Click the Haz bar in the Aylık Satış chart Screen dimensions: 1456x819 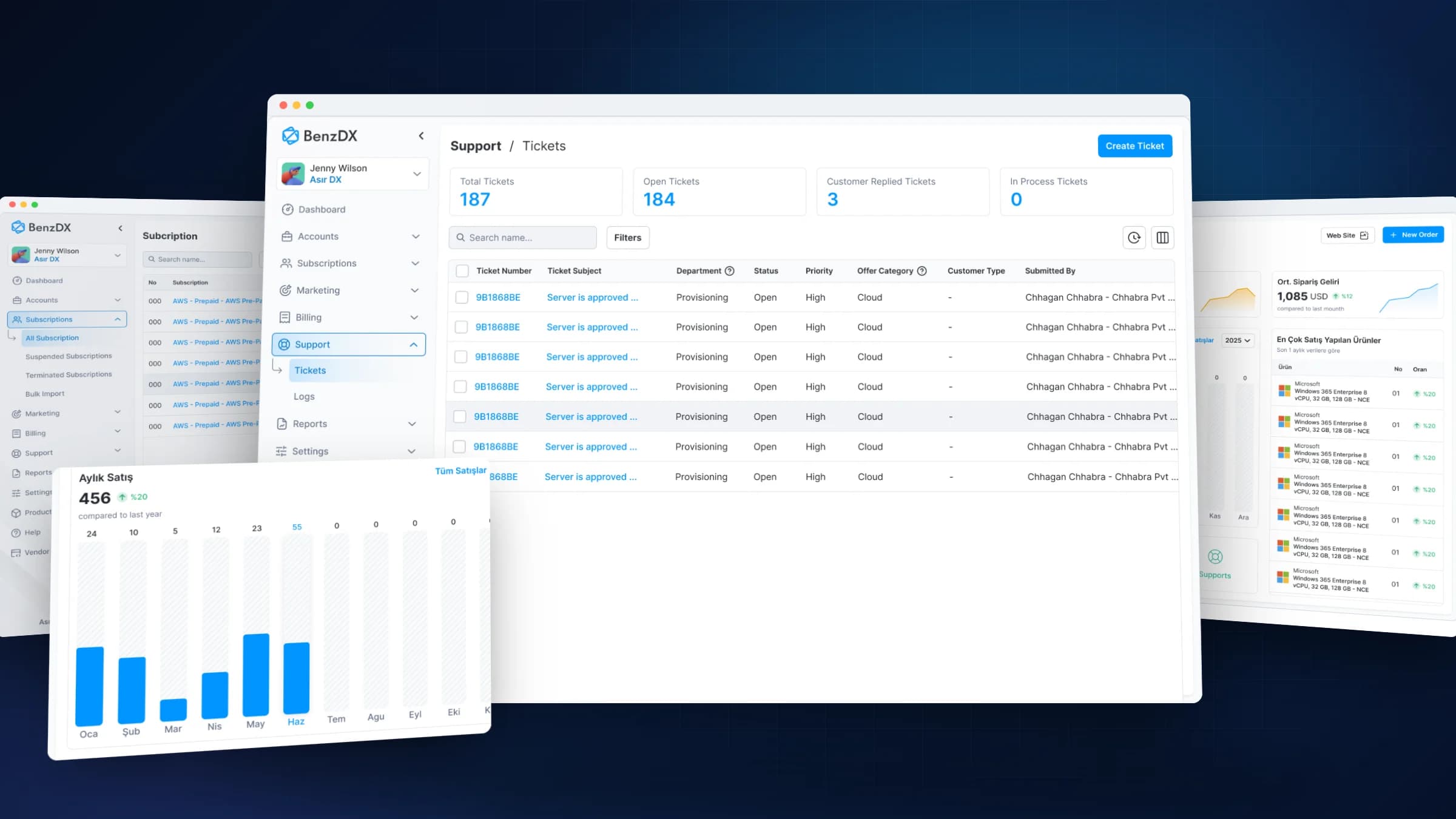[x=296, y=678]
